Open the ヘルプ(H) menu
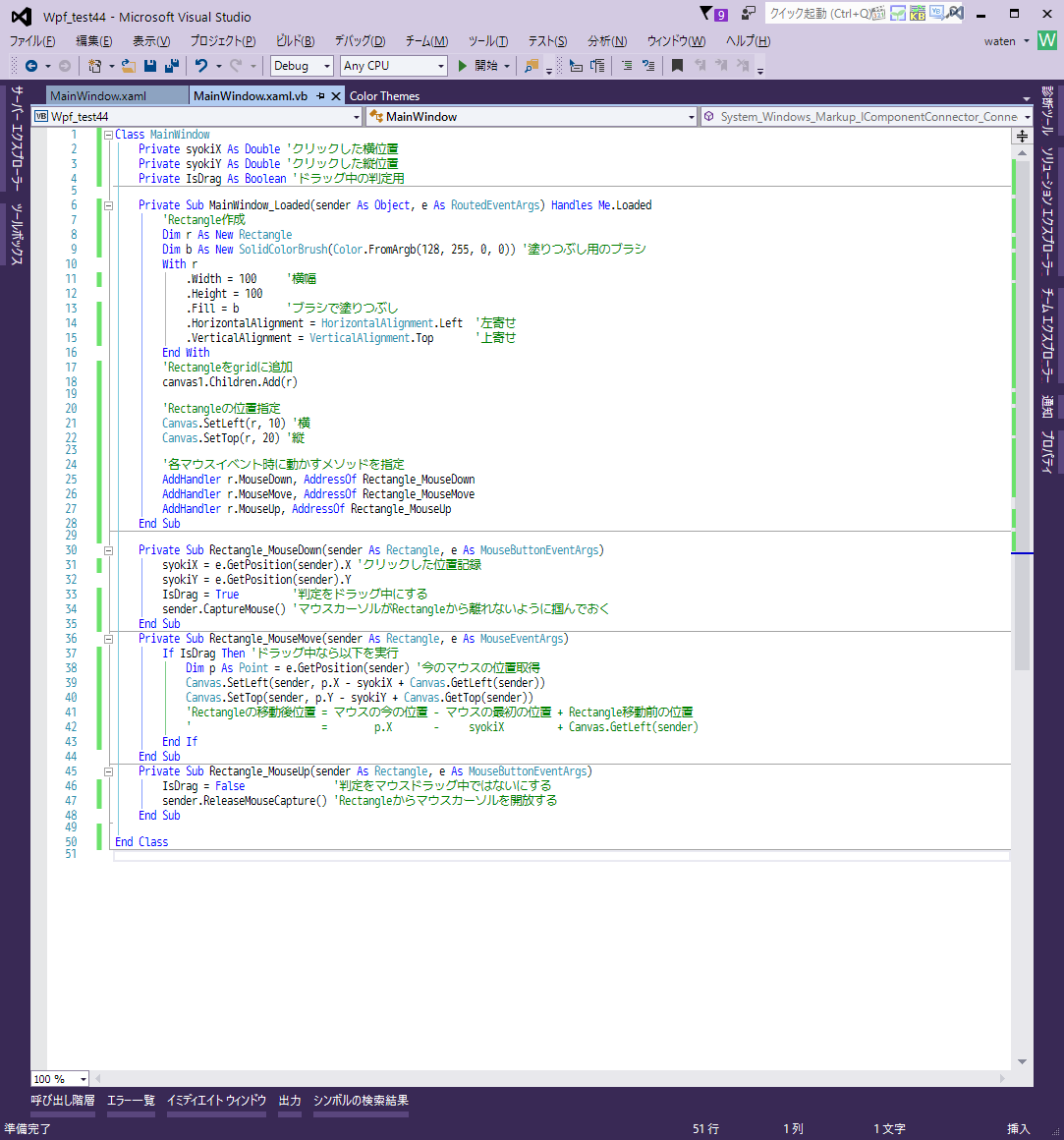The width and height of the screenshot is (1064, 1140). (x=748, y=40)
